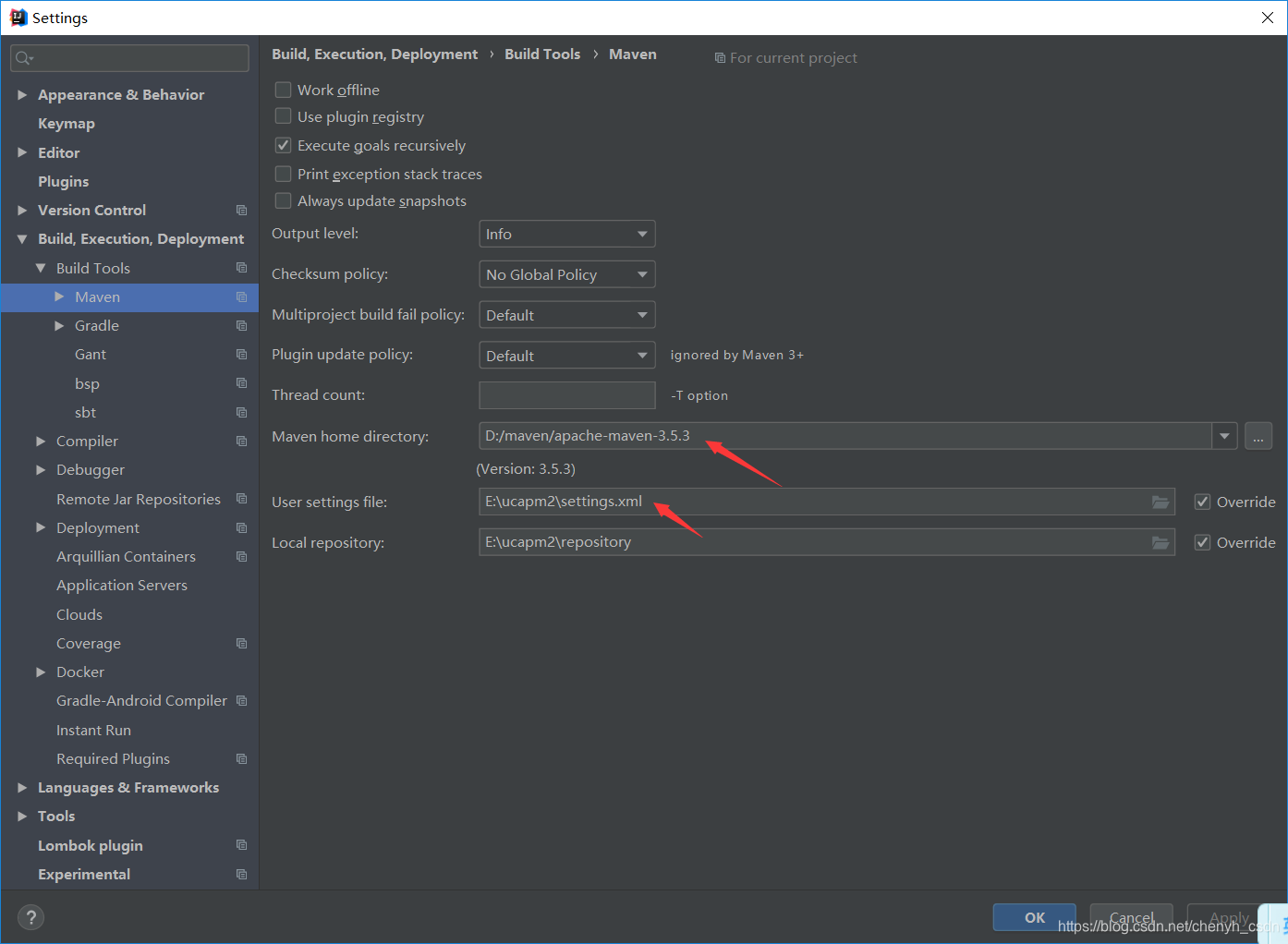This screenshot has width=1288, height=944.
Task: Enable Print exception stack traces
Action: pyautogui.click(x=284, y=174)
